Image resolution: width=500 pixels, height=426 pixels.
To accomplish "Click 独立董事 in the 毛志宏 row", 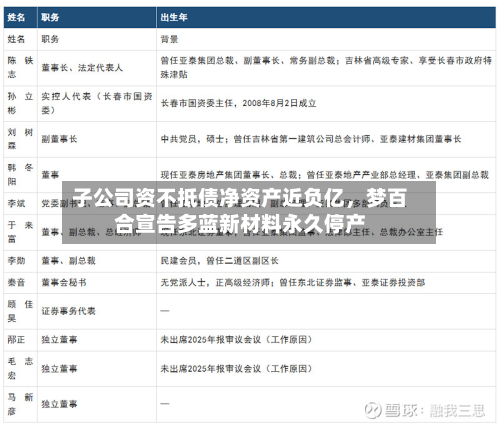I will click(59, 369).
